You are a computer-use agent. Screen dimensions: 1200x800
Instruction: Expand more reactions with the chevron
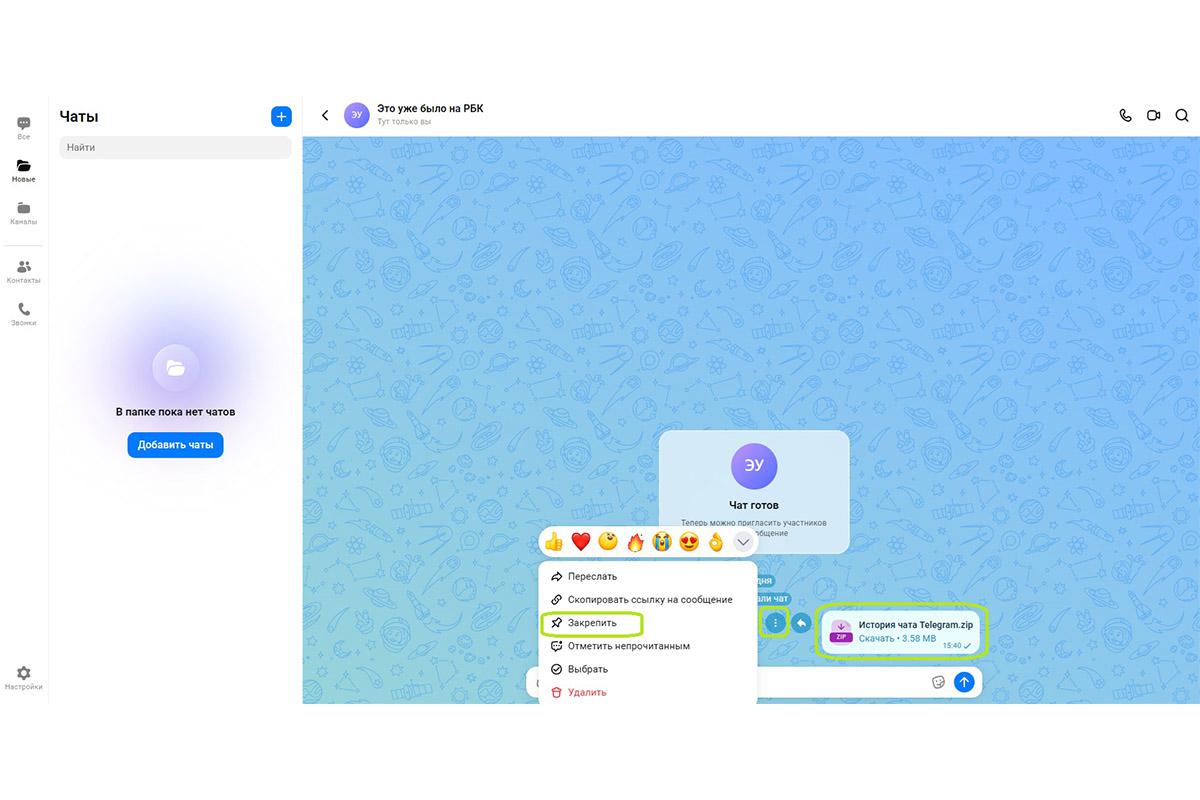743,542
